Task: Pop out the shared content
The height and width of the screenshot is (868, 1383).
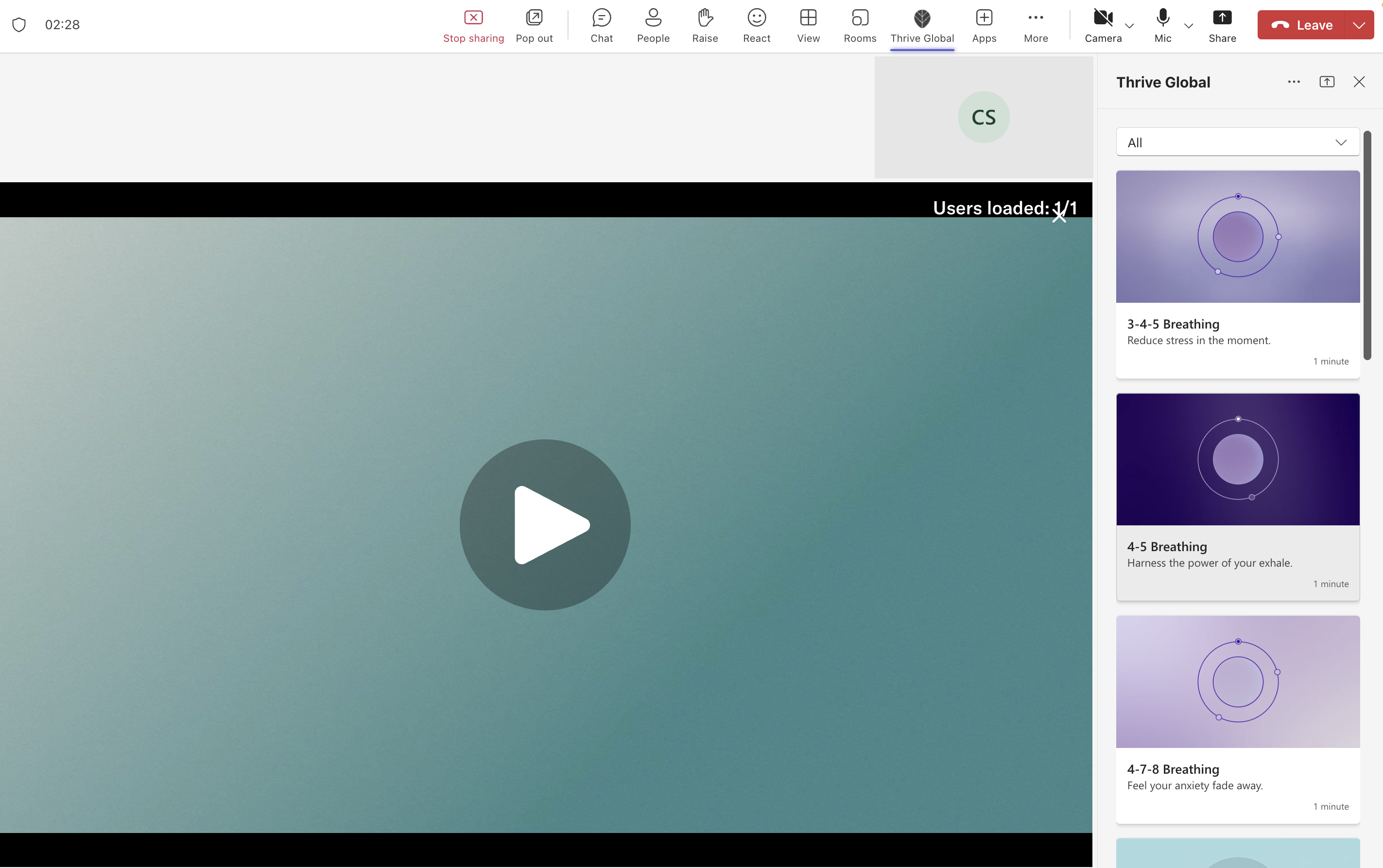Action: click(x=534, y=26)
